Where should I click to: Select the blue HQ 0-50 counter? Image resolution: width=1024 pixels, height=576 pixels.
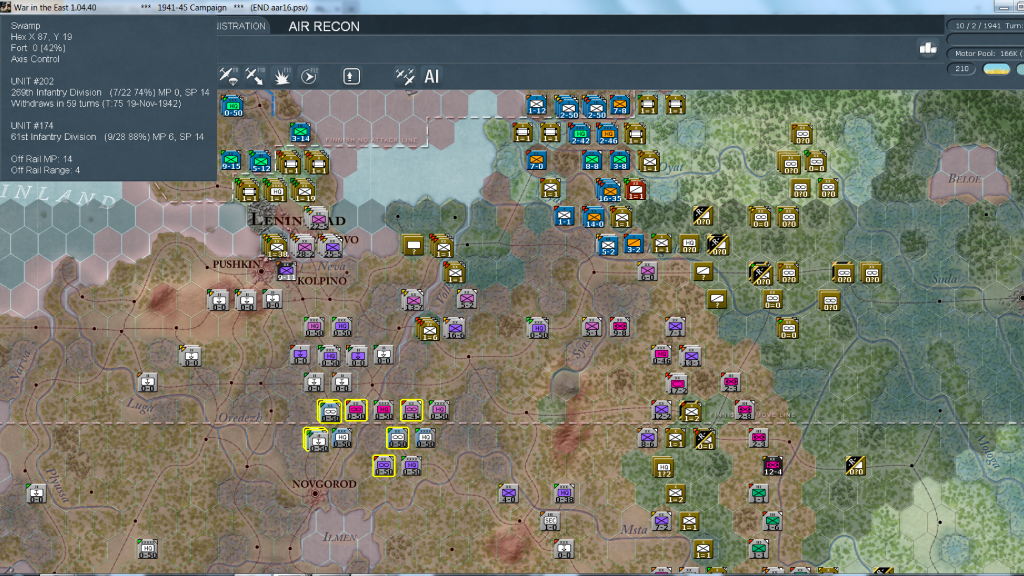[x=233, y=106]
